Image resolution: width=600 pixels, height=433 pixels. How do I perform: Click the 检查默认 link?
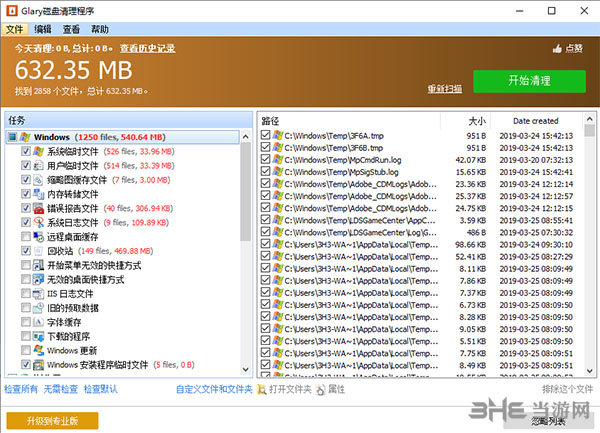pos(101,389)
